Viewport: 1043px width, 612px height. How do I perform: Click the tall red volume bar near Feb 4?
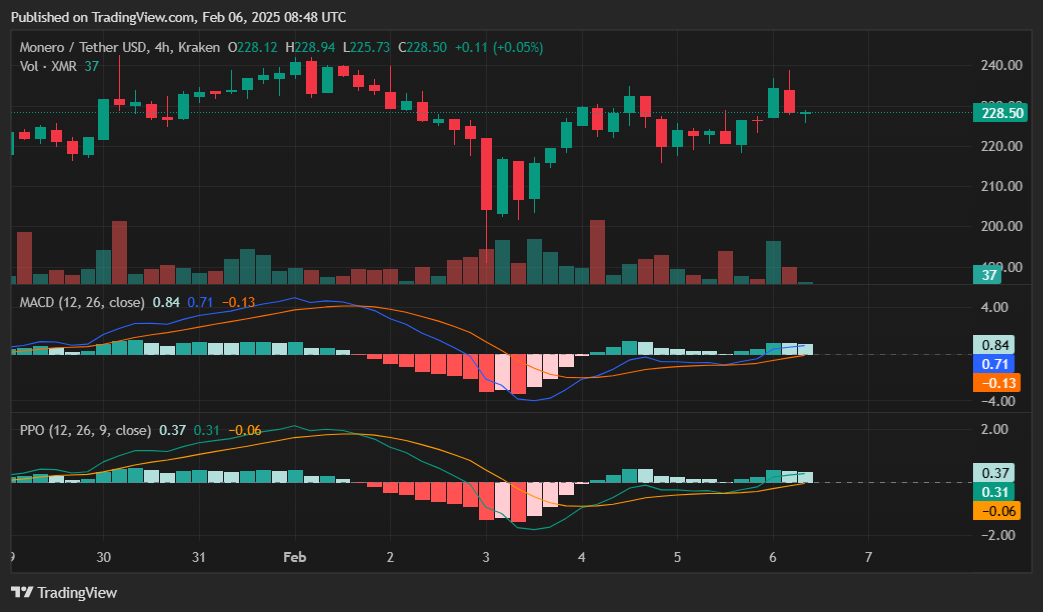(x=598, y=251)
